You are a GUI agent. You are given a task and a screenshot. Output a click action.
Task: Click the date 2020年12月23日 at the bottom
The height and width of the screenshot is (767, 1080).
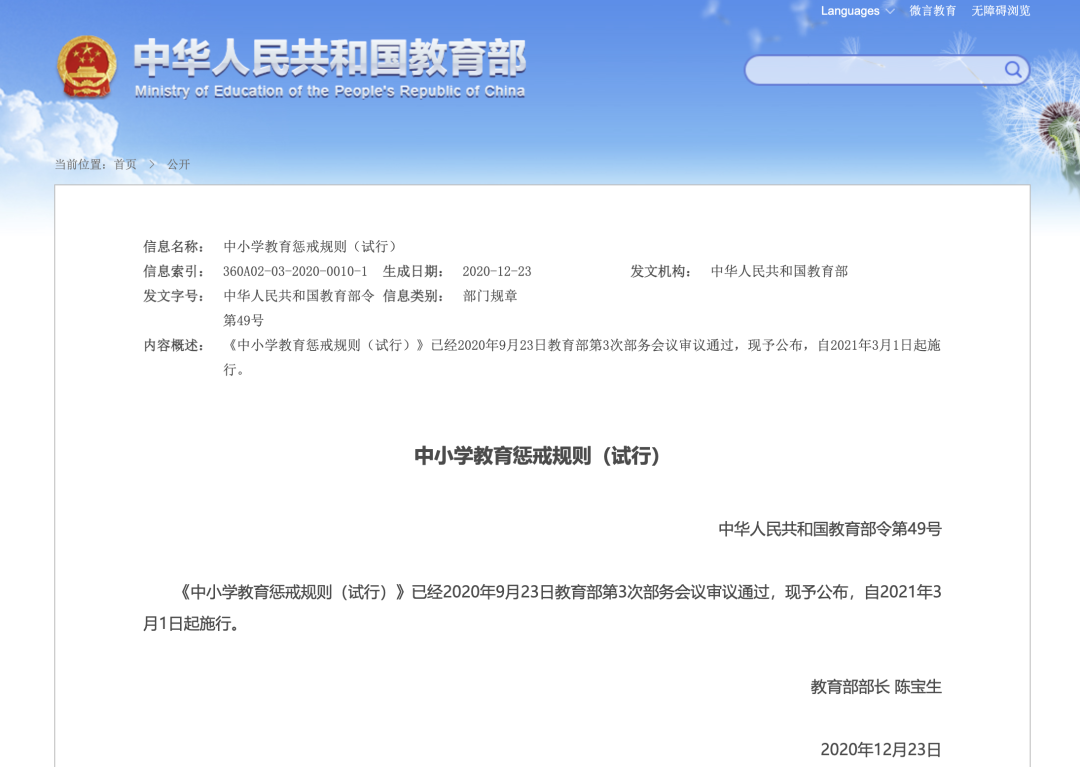(880, 749)
